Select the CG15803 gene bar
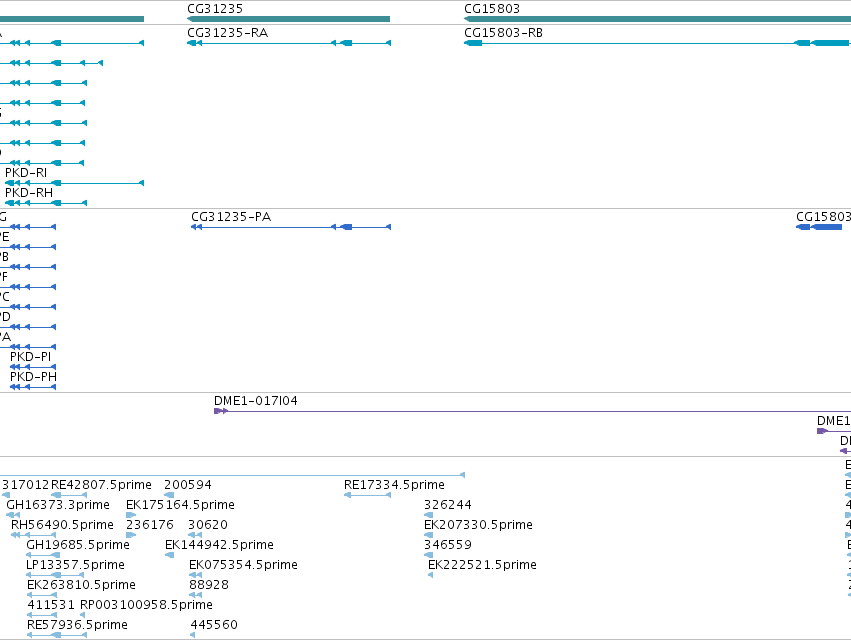This screenshot has width=851, height=640. [x=657, y=19]
